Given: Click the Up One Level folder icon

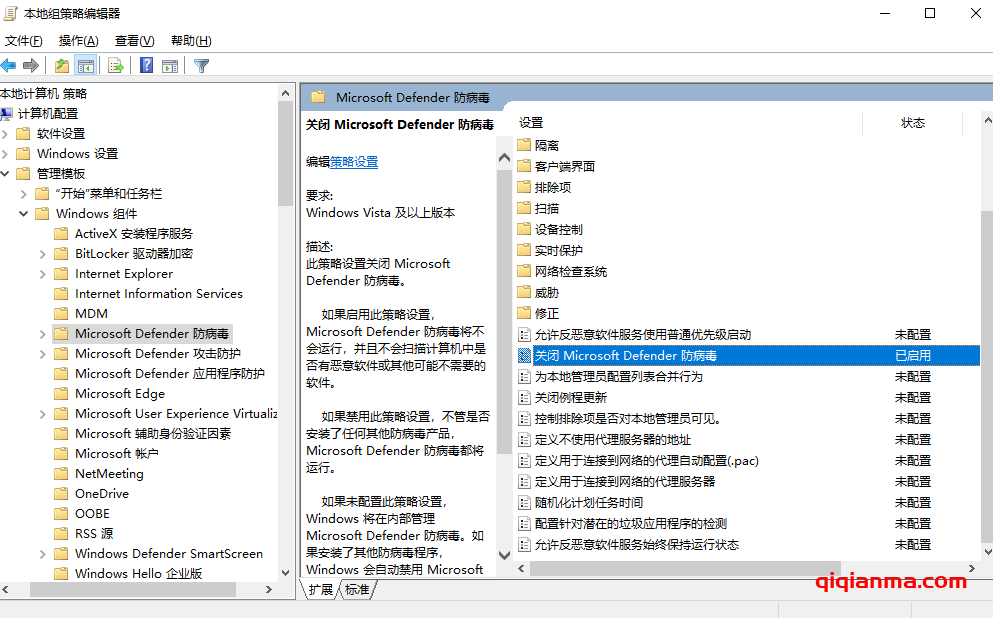Looking at the screenshot, I should coord(62,66).
